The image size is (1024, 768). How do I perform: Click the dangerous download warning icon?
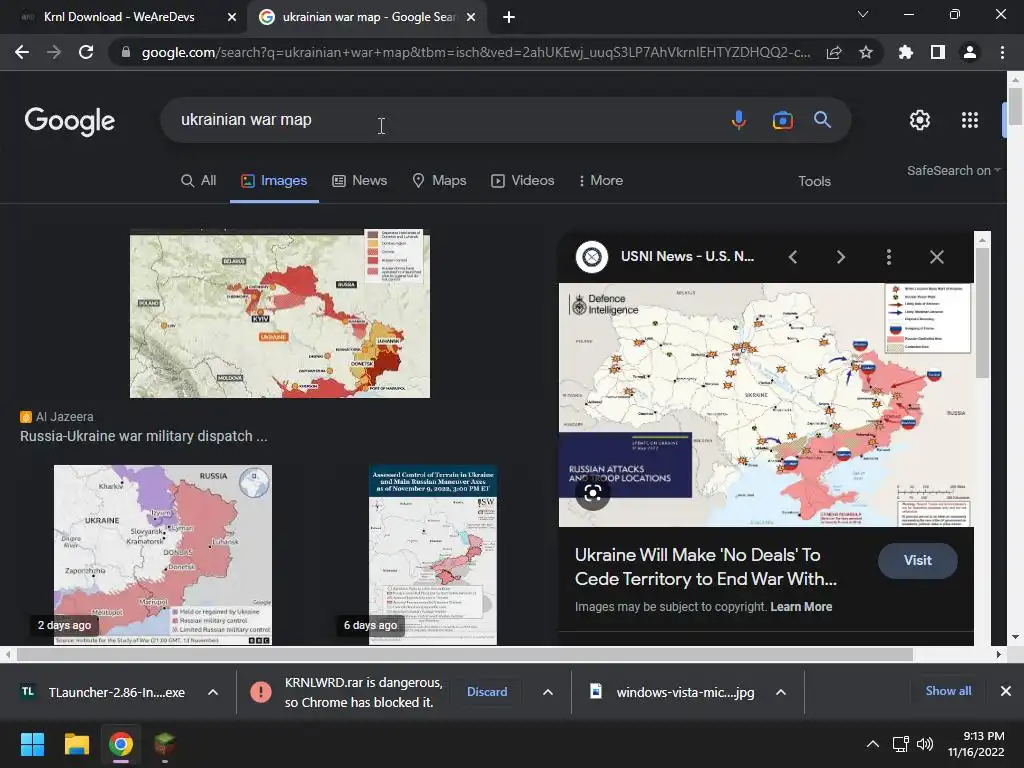(261, 692)
